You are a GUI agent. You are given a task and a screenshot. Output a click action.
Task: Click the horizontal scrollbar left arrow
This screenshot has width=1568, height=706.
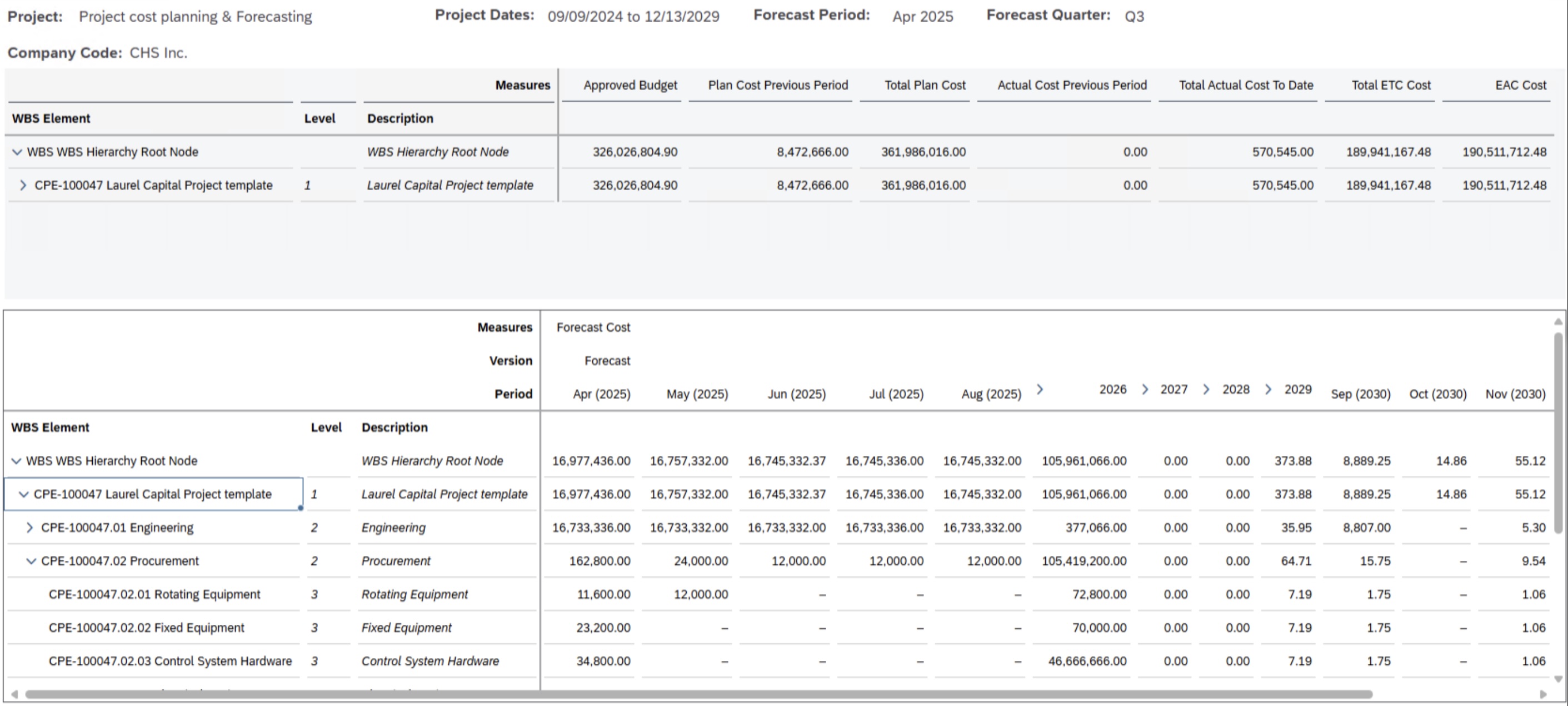pyautogui.click(x=14, y=694)
